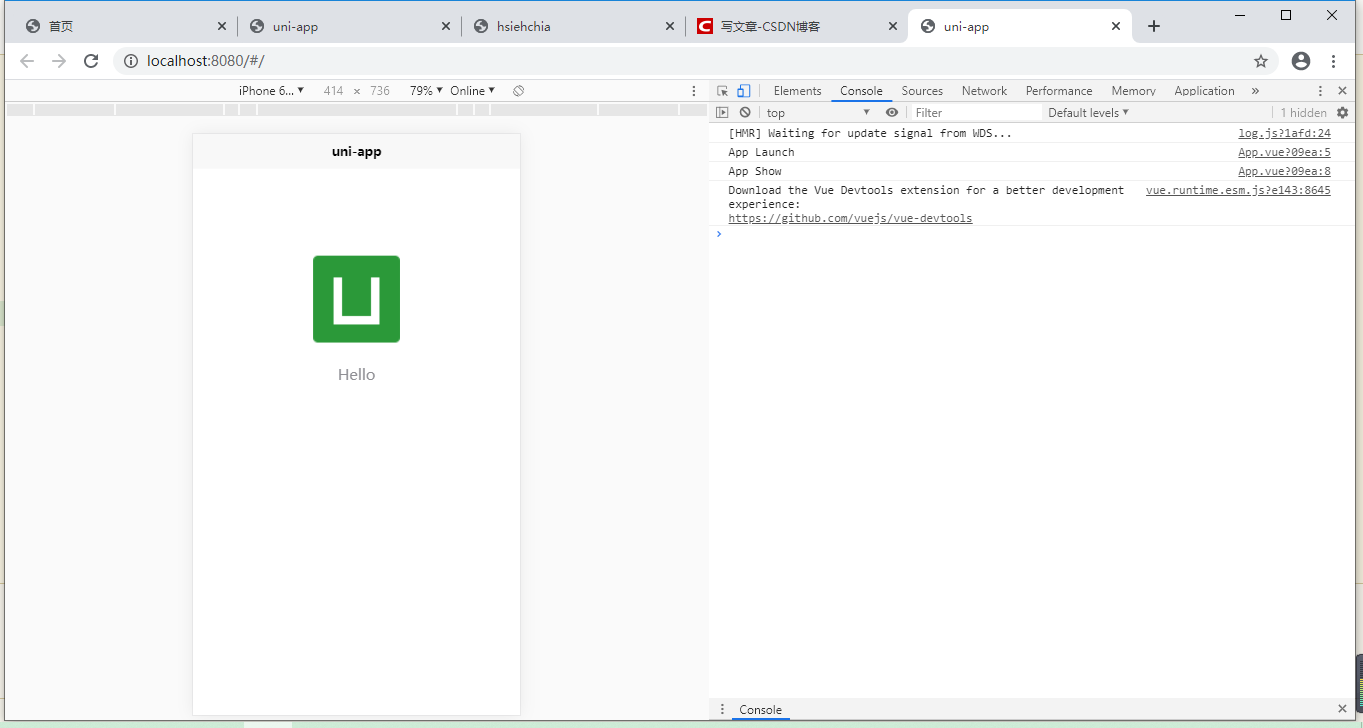This screenshot has height=728, width=1363.
Task: Click the App Show log message
Action: click(x=755, y=171)
